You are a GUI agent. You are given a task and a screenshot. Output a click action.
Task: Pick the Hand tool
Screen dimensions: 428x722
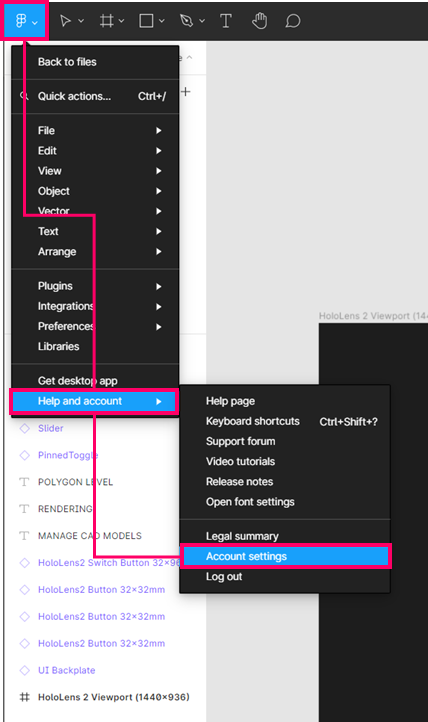click(260, 21)
